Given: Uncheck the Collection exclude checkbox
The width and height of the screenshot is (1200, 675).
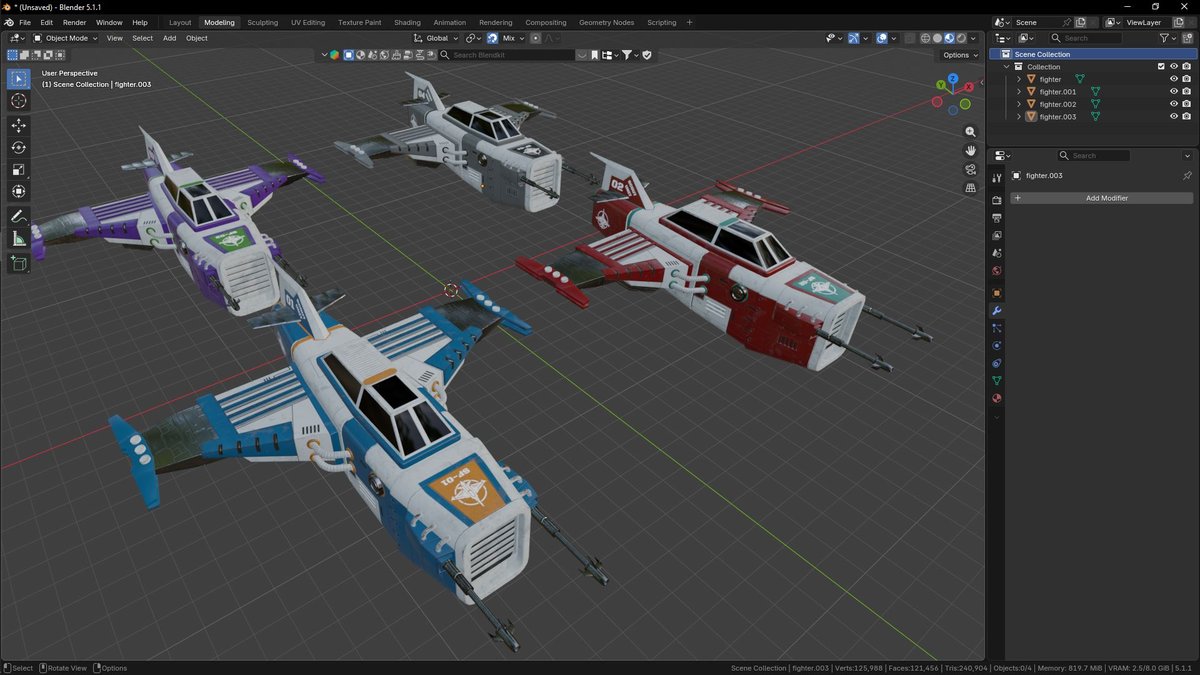Looking at the screenshot, I should click(1161, 67).
